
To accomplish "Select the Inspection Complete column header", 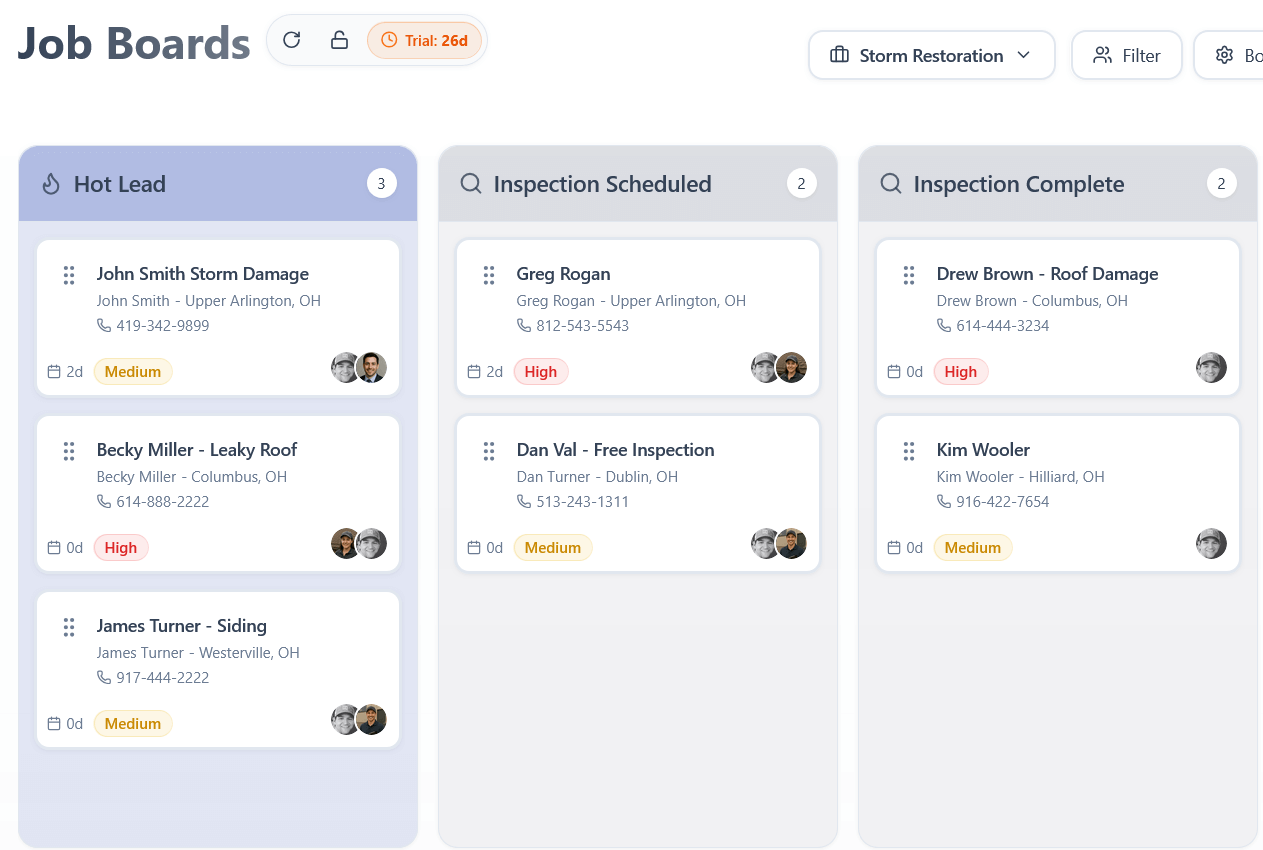I will [1057, 184].
